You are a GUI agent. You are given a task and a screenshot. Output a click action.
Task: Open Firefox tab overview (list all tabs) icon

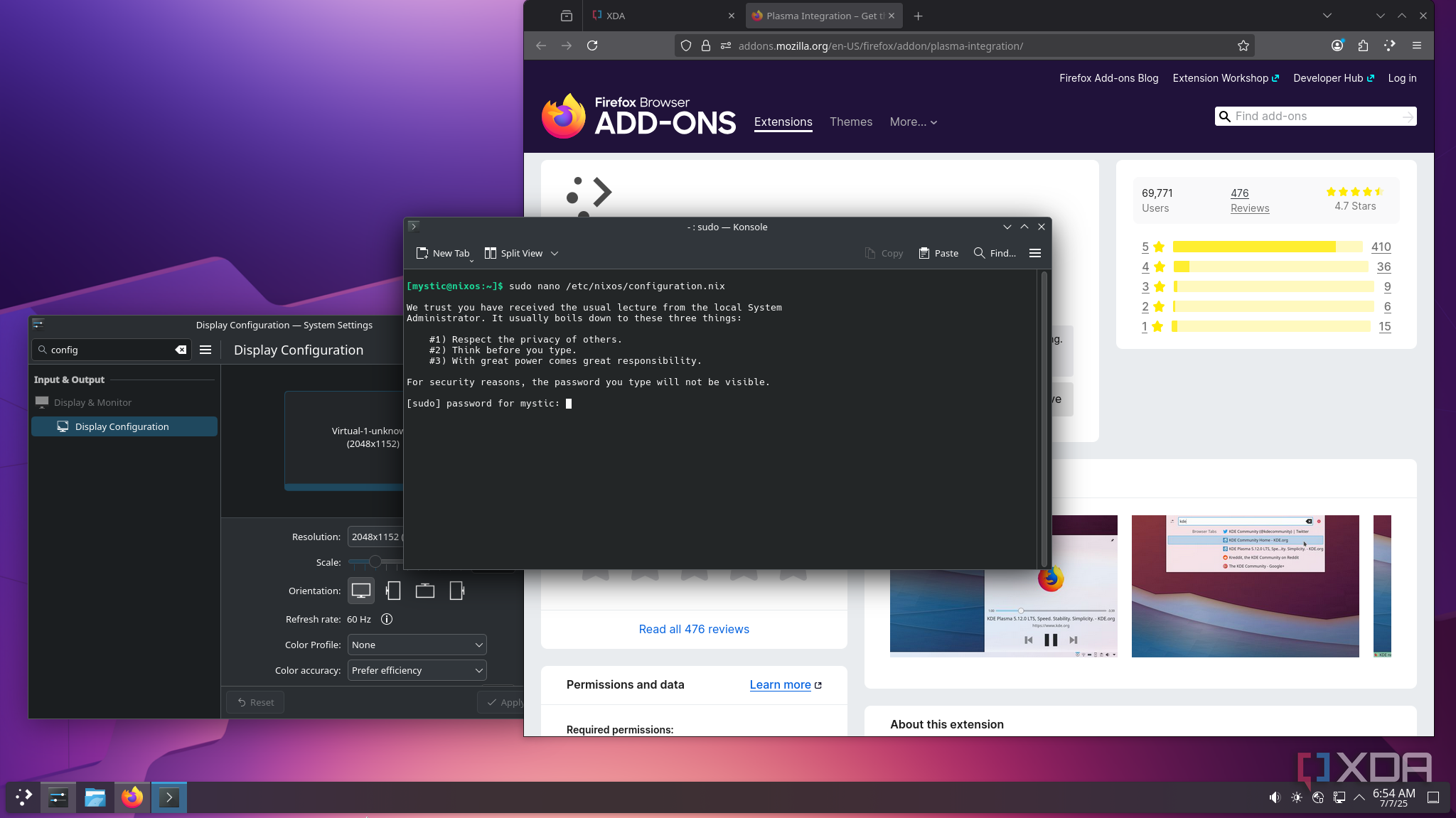click(x=1327, y=16)
